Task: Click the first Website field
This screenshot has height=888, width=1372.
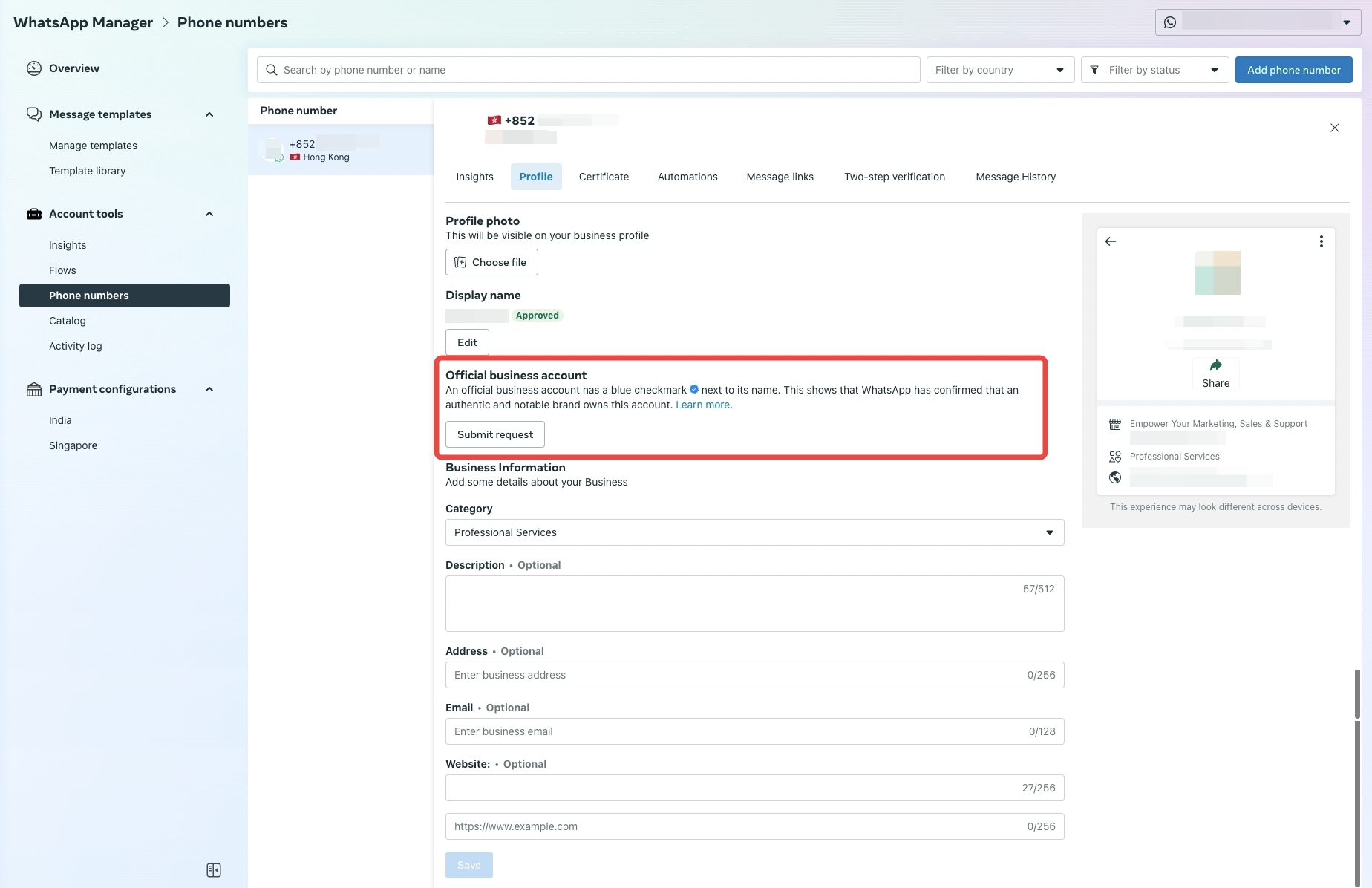Action: (x=754, y=788)
